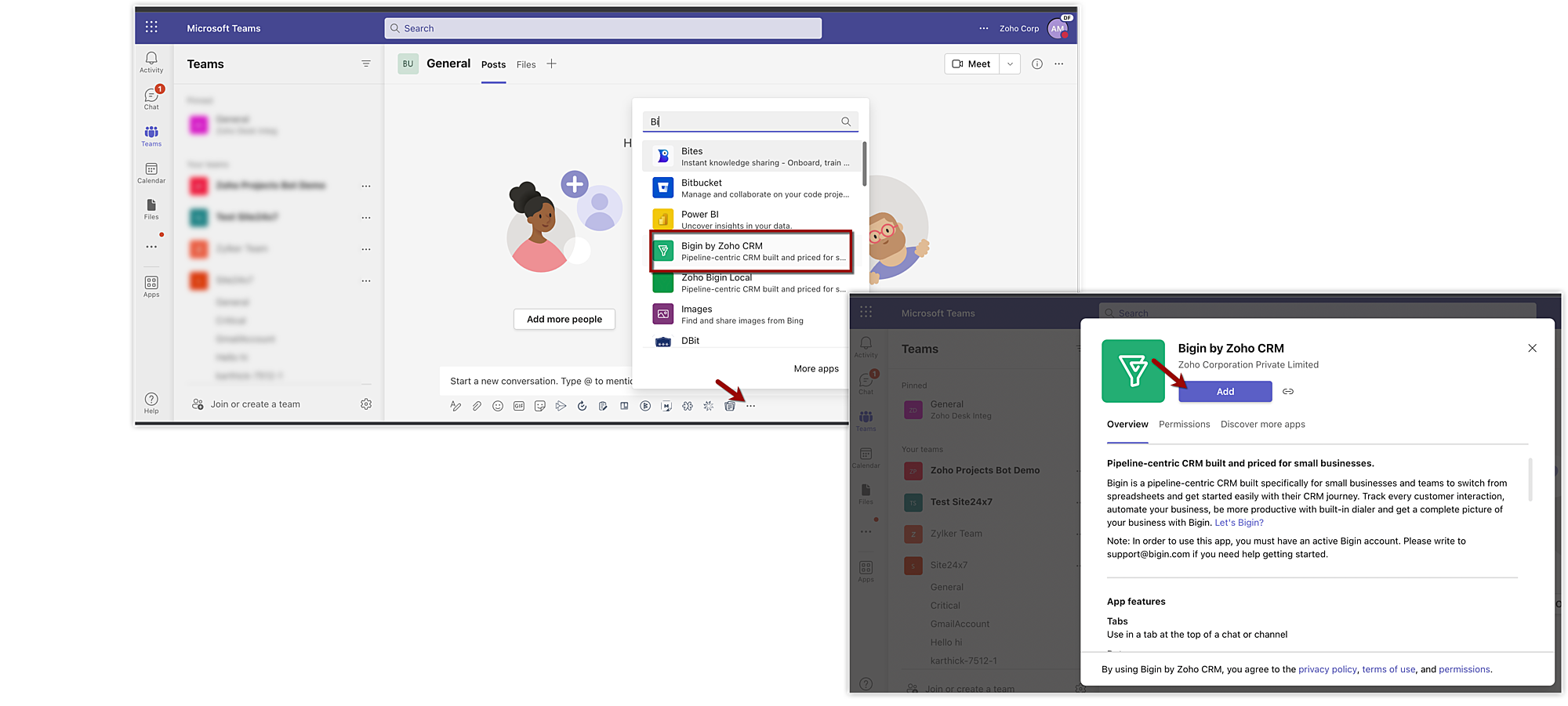The width and height of the screenshot is (1568, 706).
Task: Open channel more options ellipsis next to info
Action: [1059, 64]
